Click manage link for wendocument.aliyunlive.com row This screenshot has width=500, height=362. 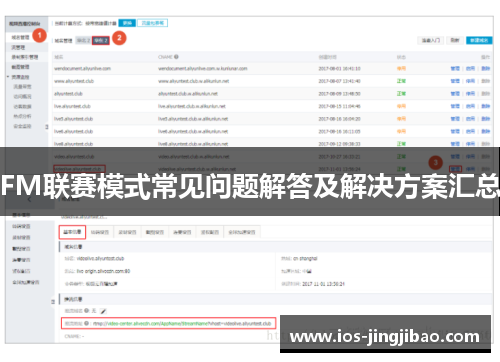pos(455,68)
